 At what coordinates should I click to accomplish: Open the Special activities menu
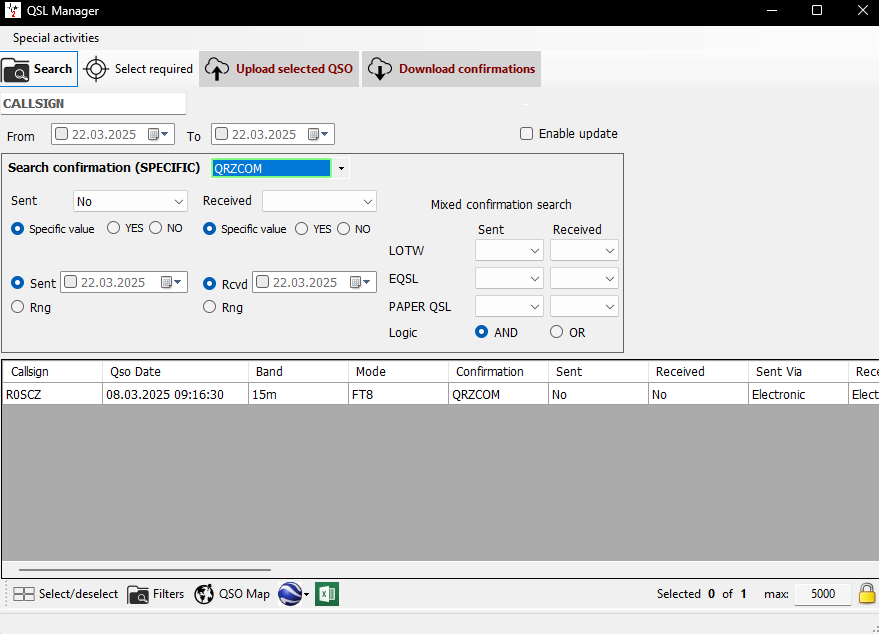pos(56,38)
